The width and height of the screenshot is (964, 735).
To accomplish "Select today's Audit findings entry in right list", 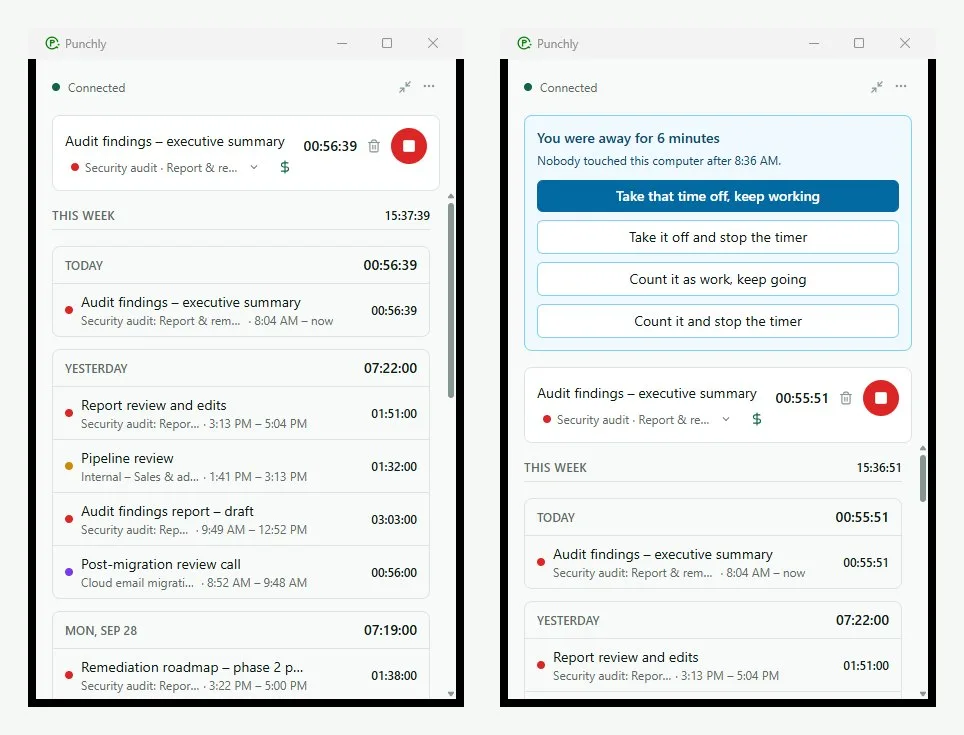I will point(713,562).
